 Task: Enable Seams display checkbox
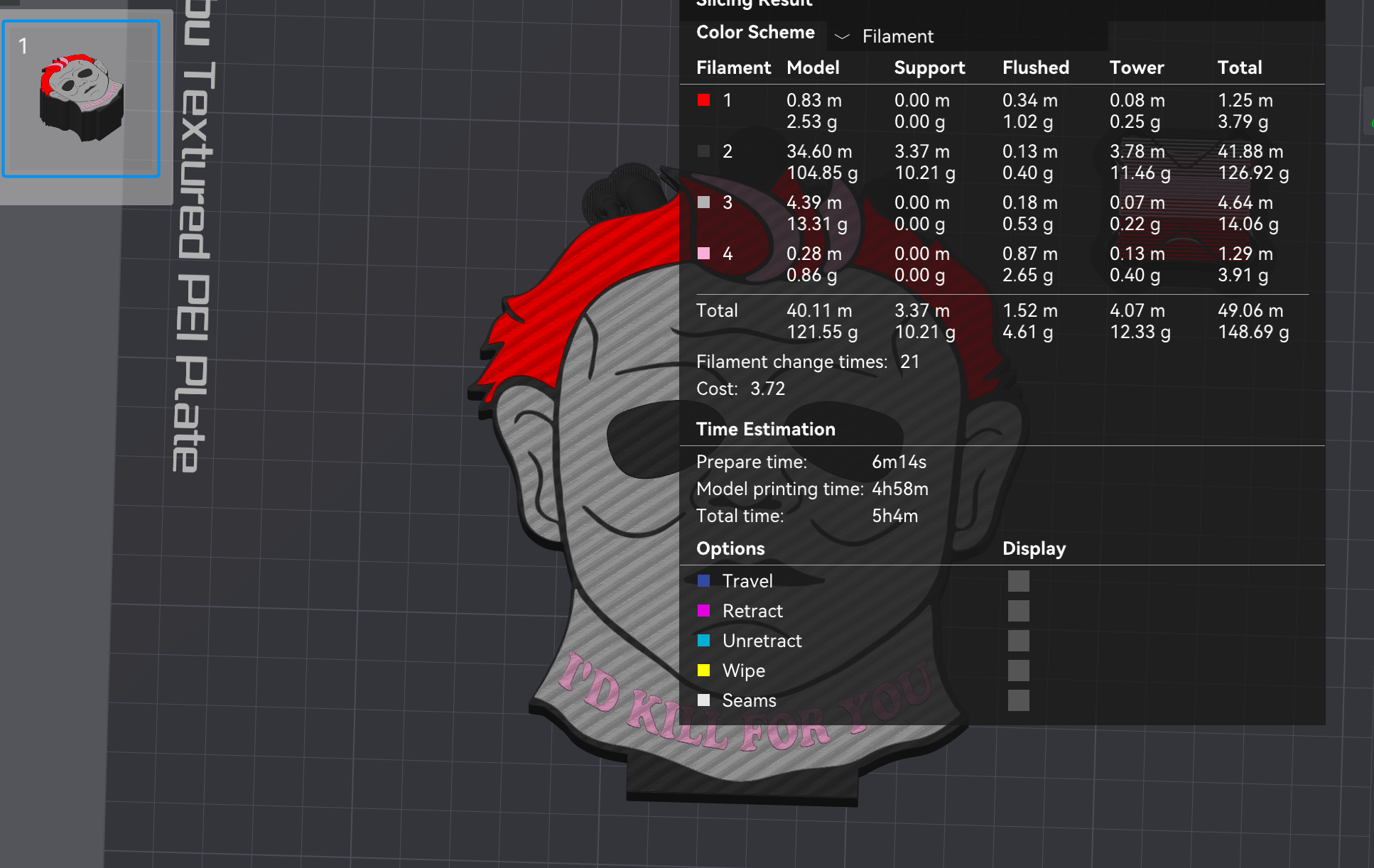pyautogui.click(x=1018, y=700)
